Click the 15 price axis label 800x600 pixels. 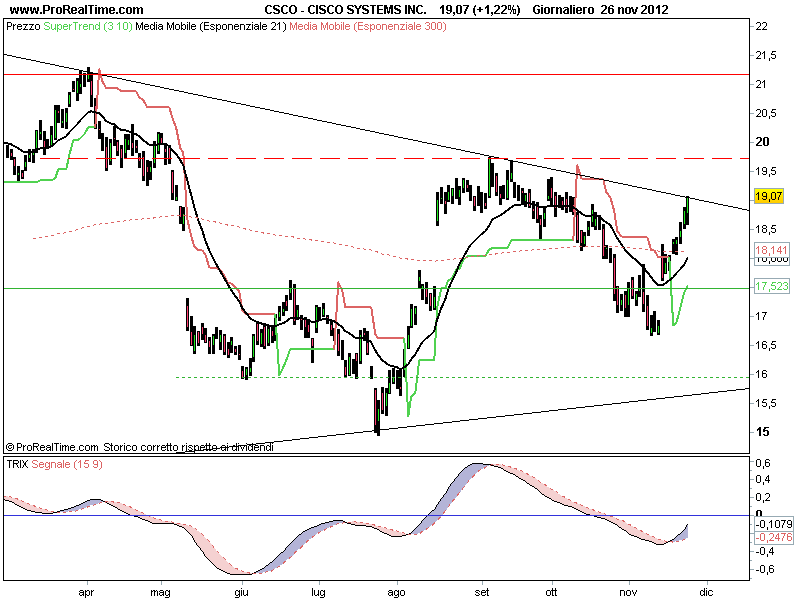[x=762, y=432]
